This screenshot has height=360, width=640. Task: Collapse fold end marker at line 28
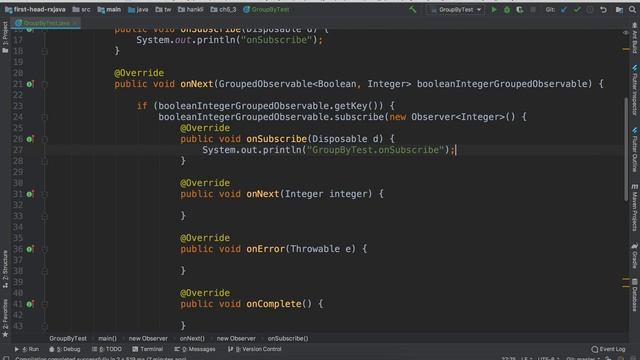point(44,161)
